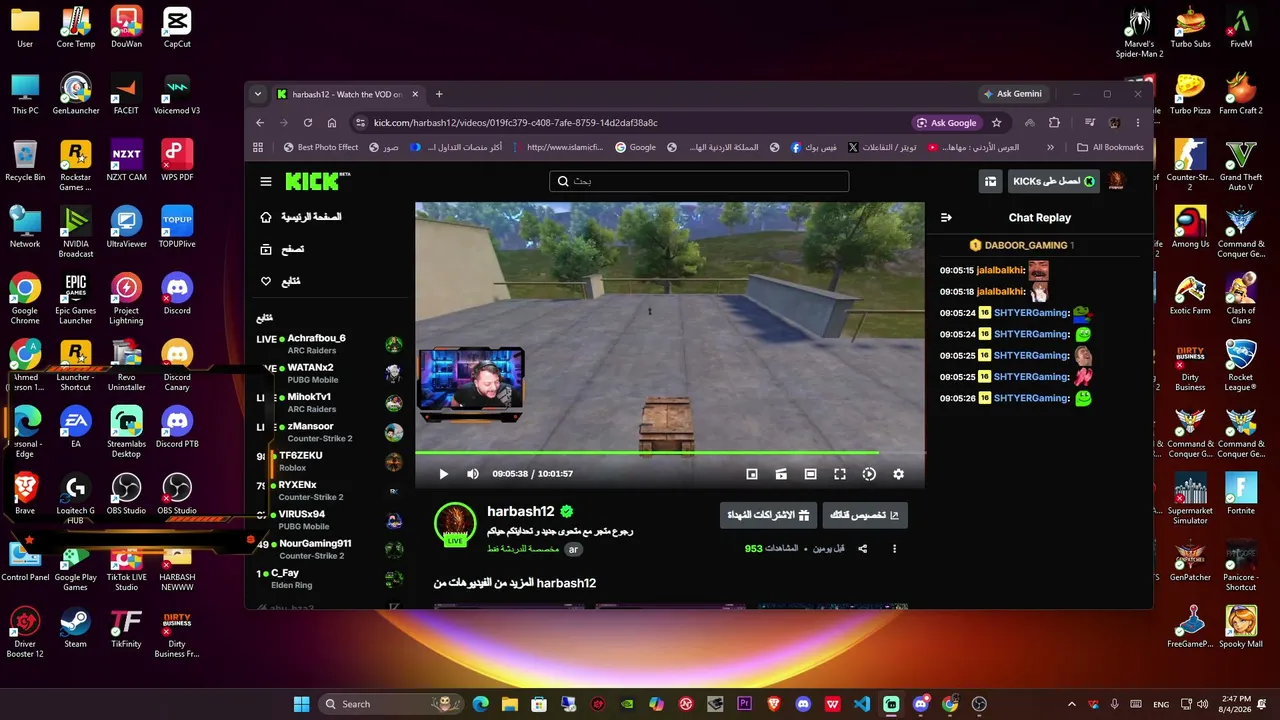Open Brave browser from the taskbar
This screenshot has height=720, width=1280.
773,704
